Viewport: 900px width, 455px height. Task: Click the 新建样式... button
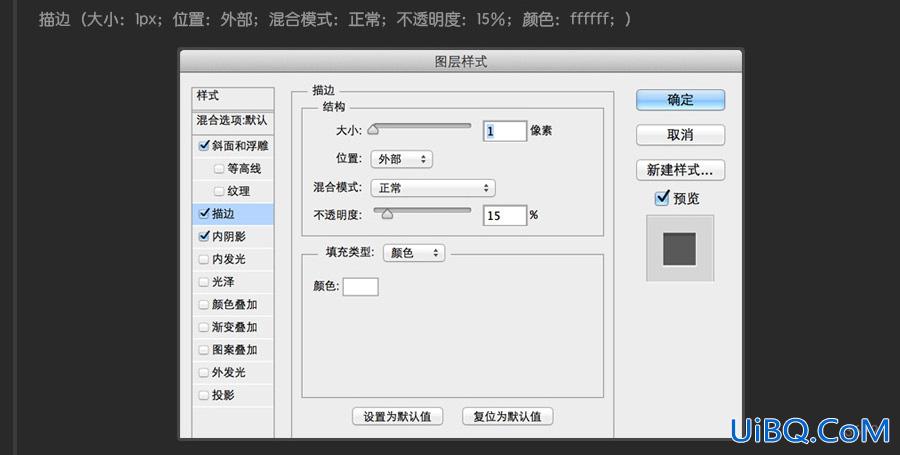[x=680, y=170]
